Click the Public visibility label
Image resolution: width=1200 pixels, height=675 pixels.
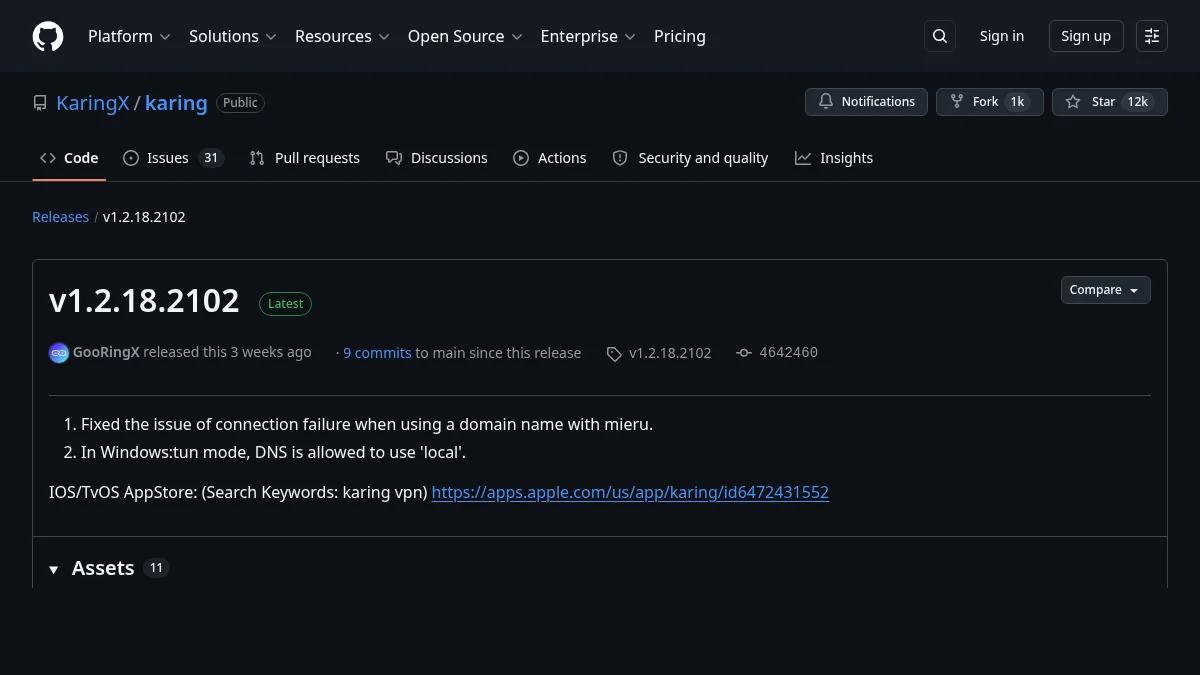(240, 103)
